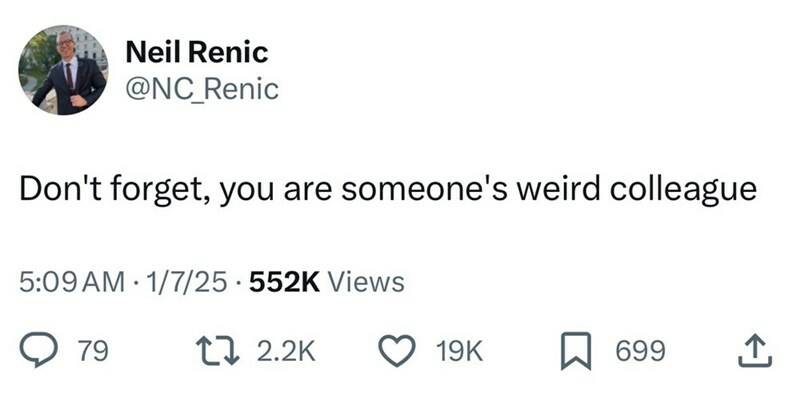Click the display name Neil Renic
This screenshot has width=800, height=415.
pos(196,51)
